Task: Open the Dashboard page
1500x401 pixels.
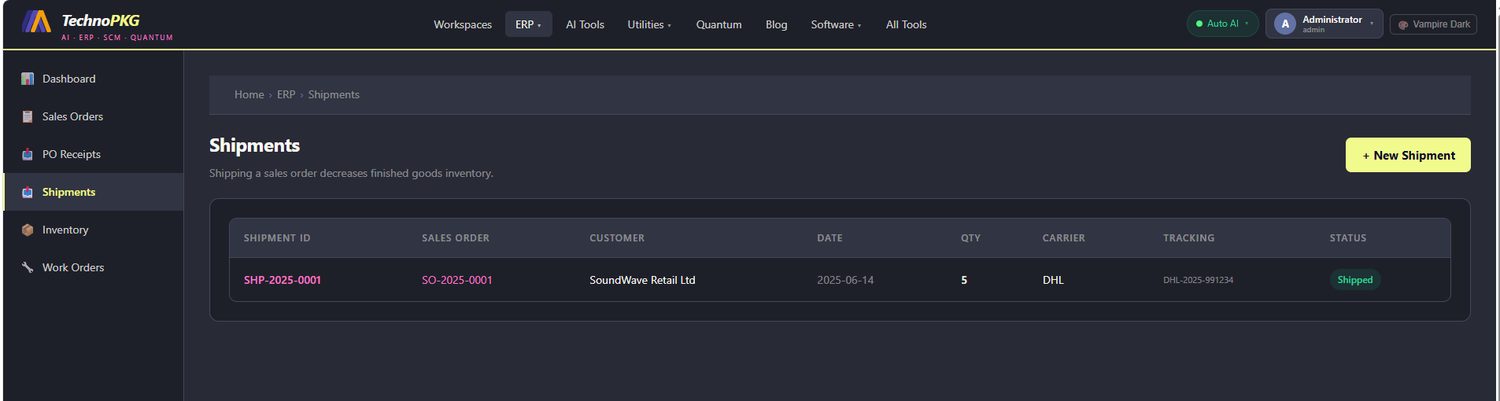Action: (x=93, y=79)
